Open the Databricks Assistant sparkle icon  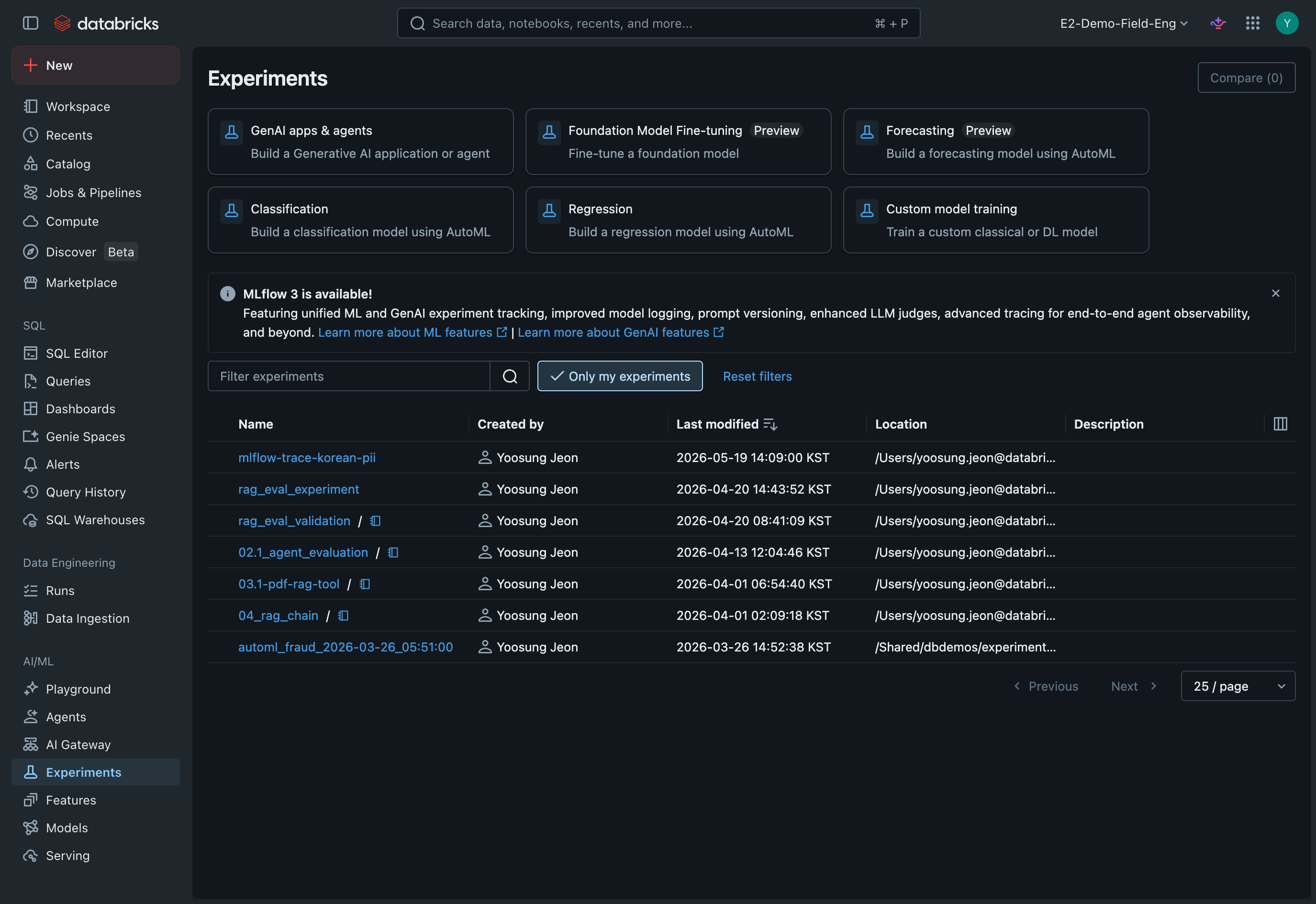coord(1218,23)
